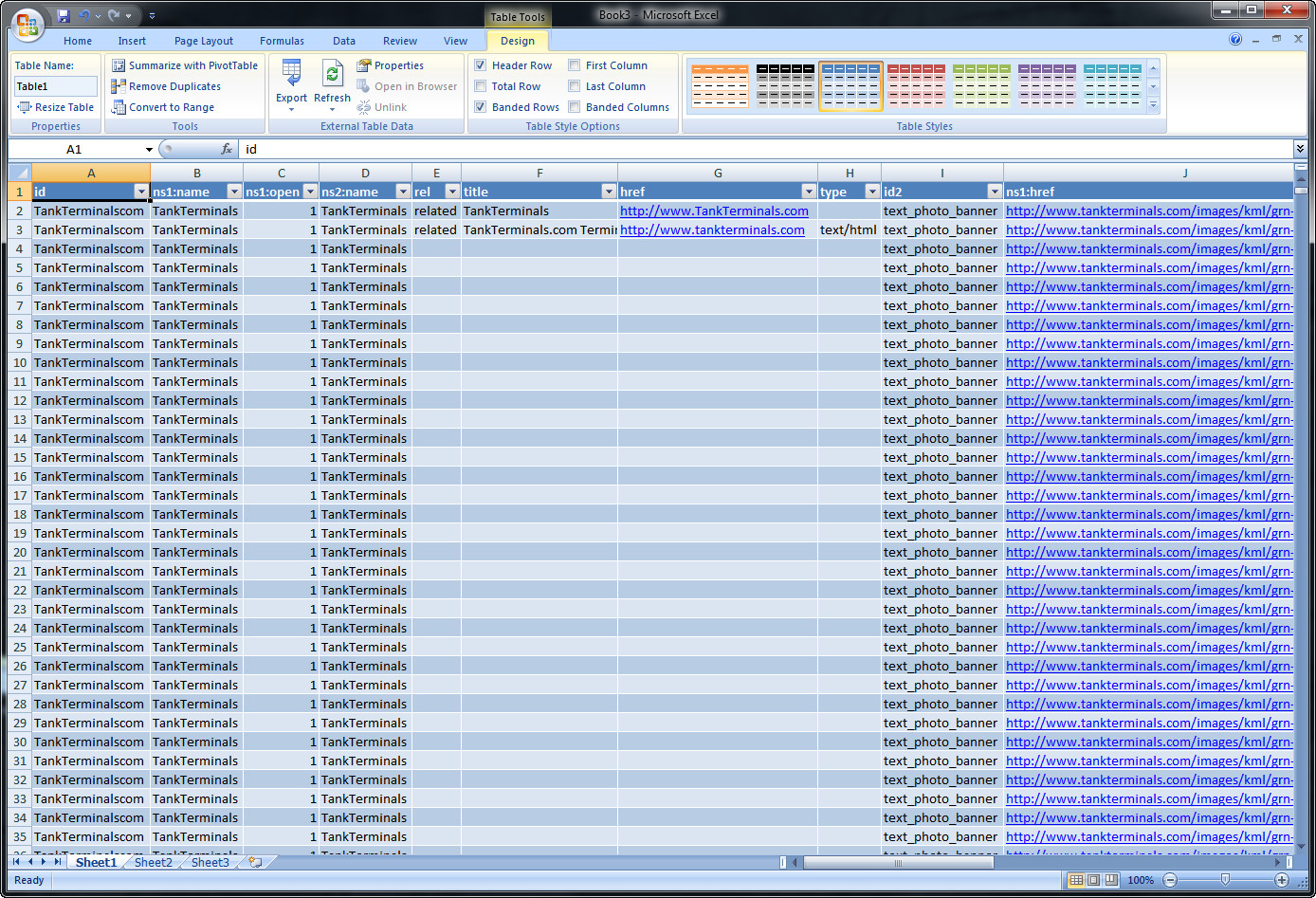The height and width of the screenshot is (898, 1316).
Task: Click the horizontal scrollbar thumb
Action: click(898, 862)
